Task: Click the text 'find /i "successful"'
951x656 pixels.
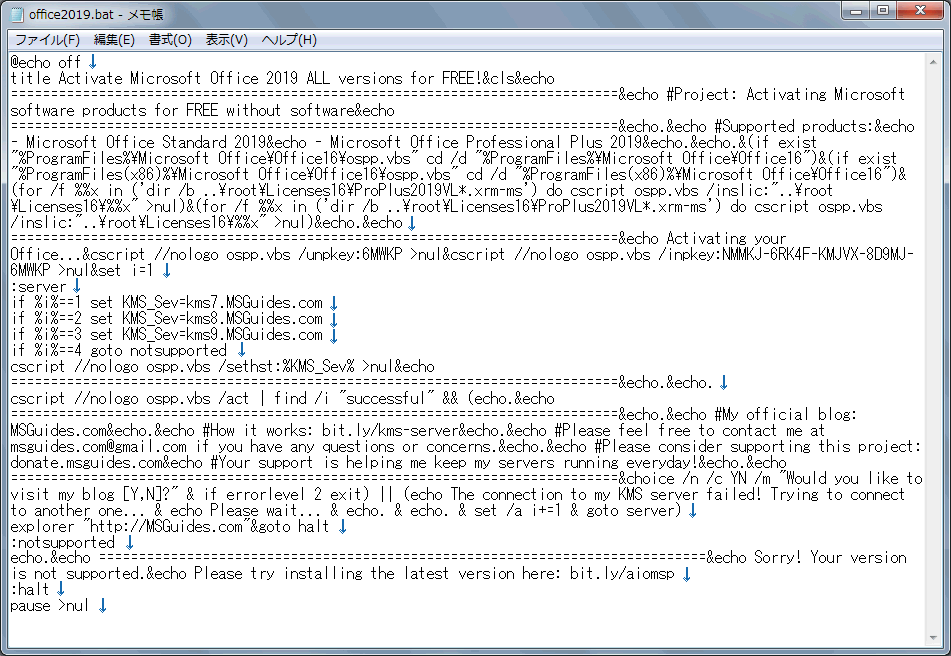Action: (354, 398)
